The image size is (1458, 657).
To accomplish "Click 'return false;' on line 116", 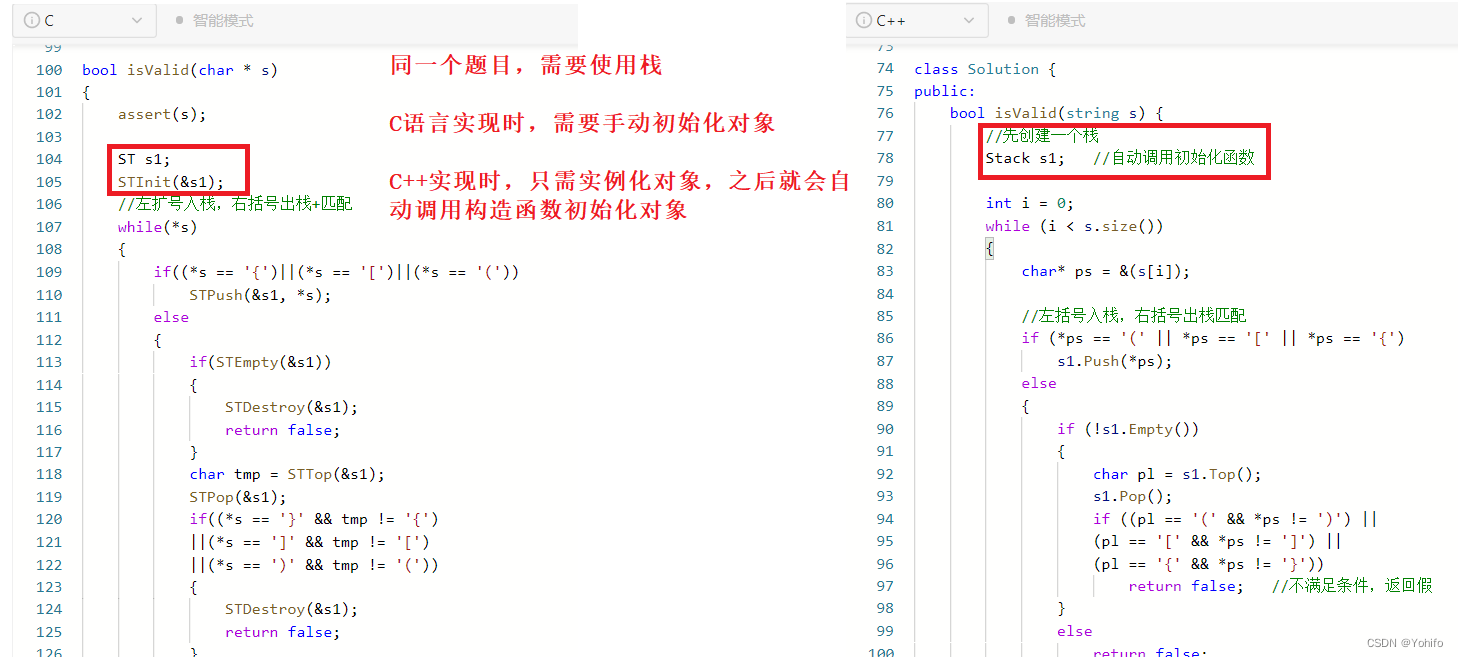I will pyautogui.click(x=283, y=430).
